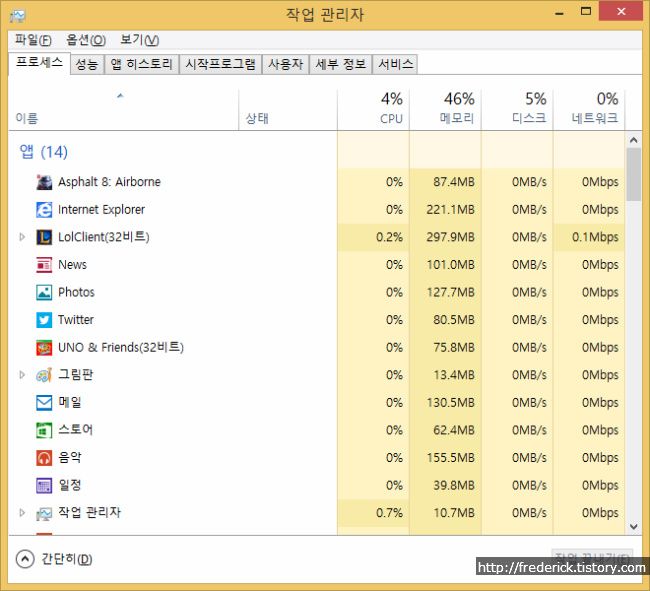Click the 그림판 paint icon

(44, 375)
